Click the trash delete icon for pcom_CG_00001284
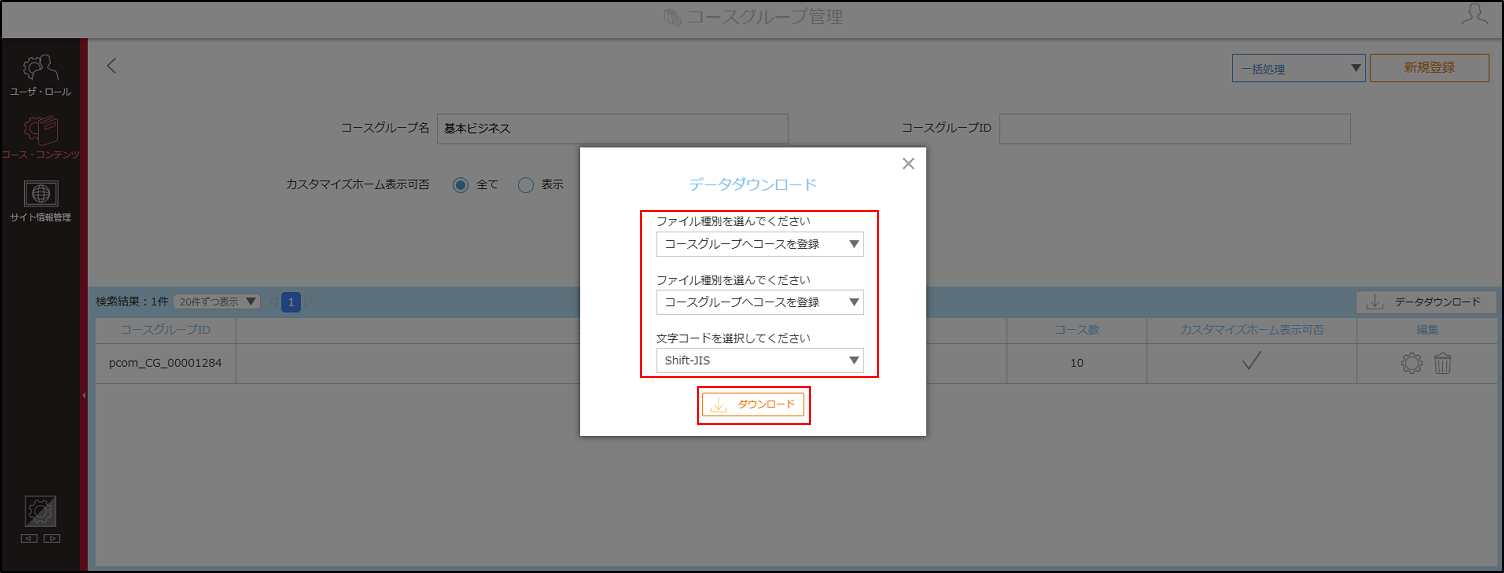 click(x=1442, y=364)
